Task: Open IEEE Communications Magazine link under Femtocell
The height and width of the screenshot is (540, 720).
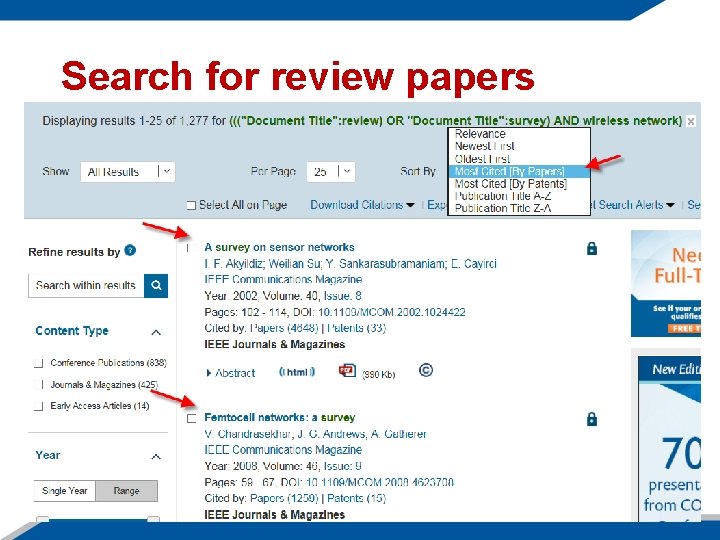Action: point(283,450)
